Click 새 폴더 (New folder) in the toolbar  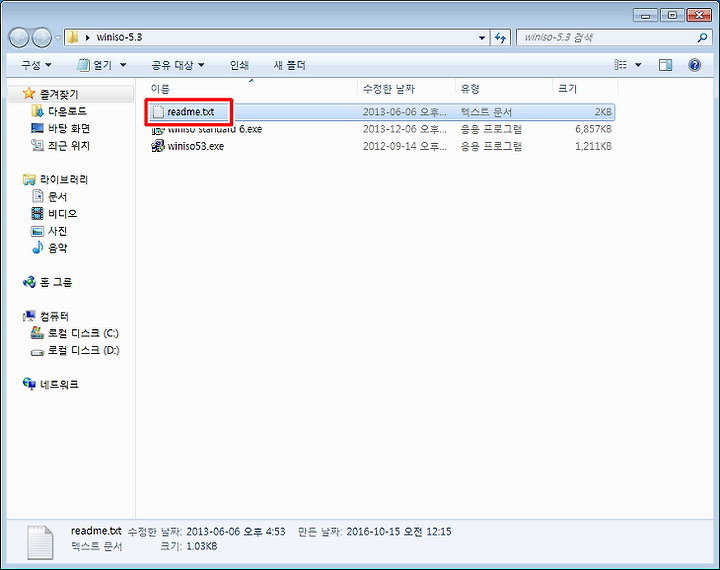289,65
